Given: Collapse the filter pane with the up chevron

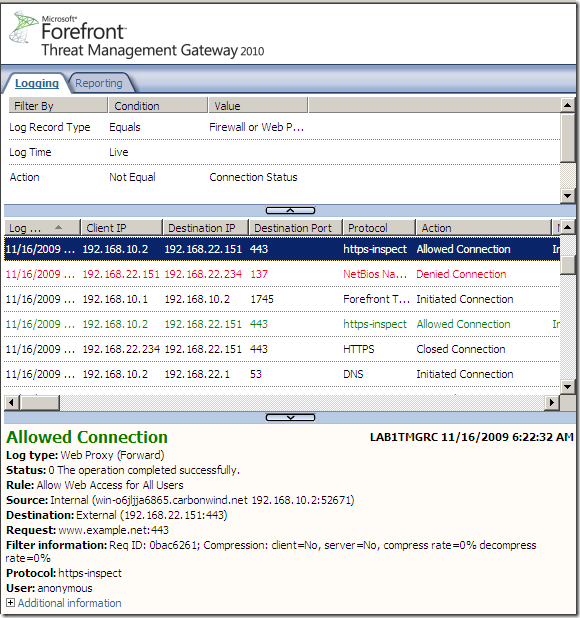Looking at the screenshot, I should (290, 210).
